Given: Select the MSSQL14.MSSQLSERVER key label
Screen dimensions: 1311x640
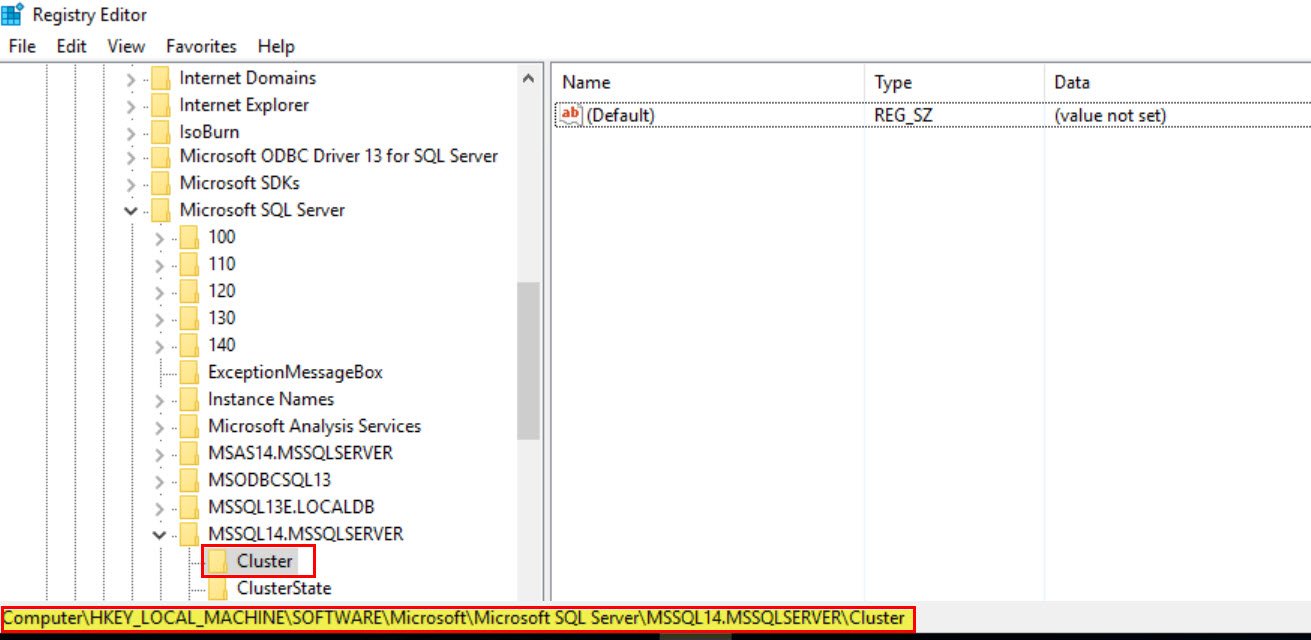Looking at the screenshot, I should click(x=306, y=534).
